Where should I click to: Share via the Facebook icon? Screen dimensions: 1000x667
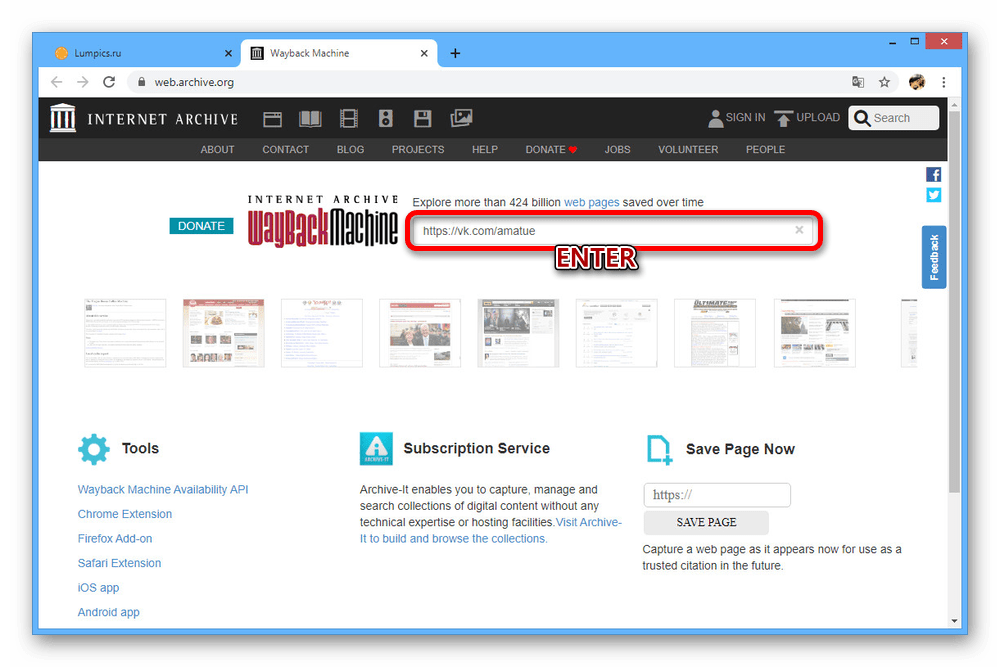(934, 175)
